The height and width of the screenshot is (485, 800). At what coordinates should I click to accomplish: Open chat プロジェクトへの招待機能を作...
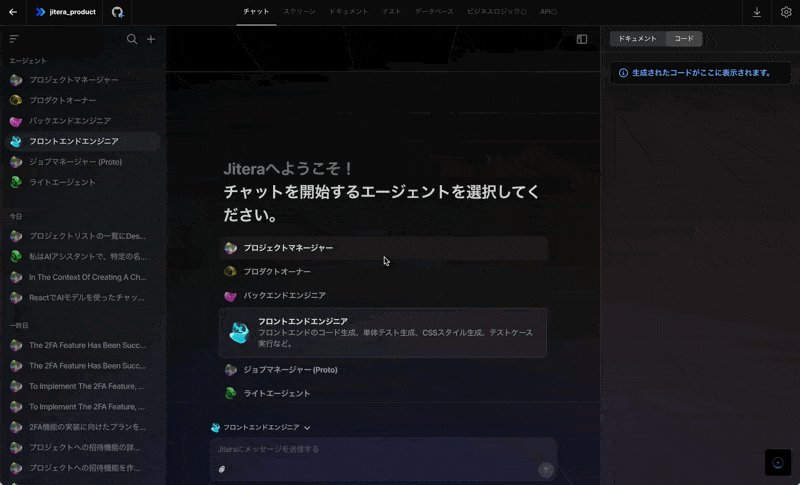[x=83, y=468]
